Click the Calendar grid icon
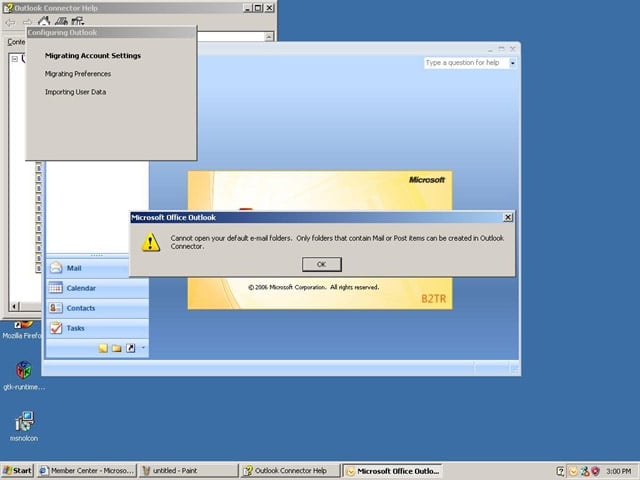Viewport: 640px width, 480px height. coord(56,288)
